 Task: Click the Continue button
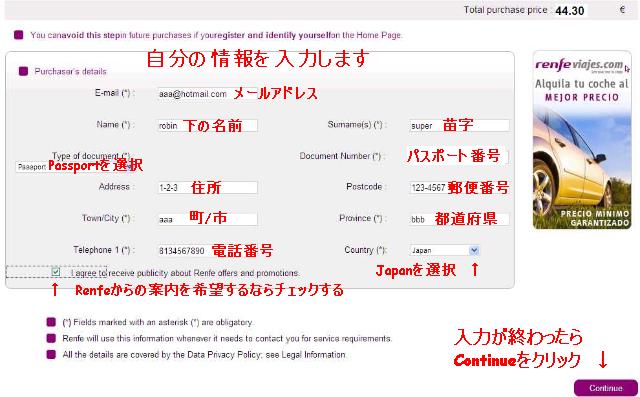(606, 388)
